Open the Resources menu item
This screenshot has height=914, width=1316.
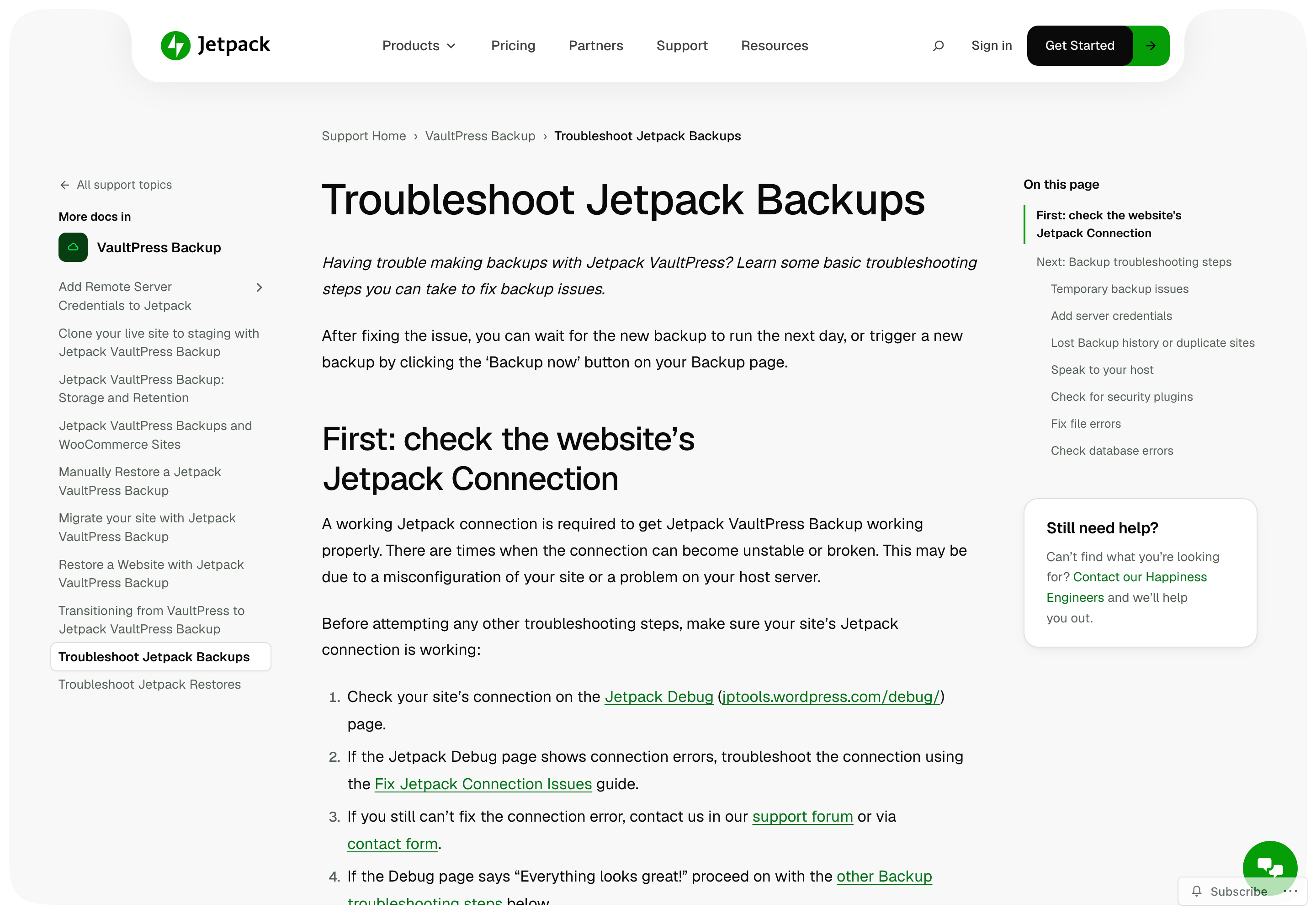[774, 45]
